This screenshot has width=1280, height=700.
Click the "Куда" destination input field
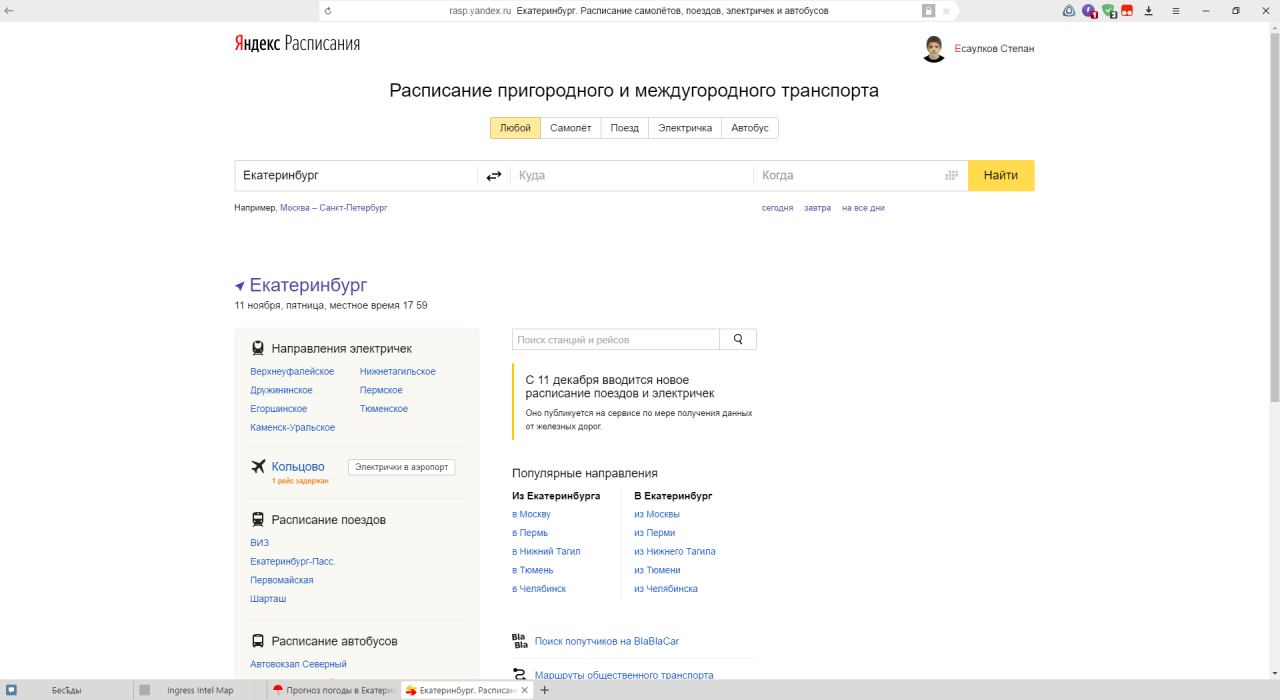click(631, 176)
